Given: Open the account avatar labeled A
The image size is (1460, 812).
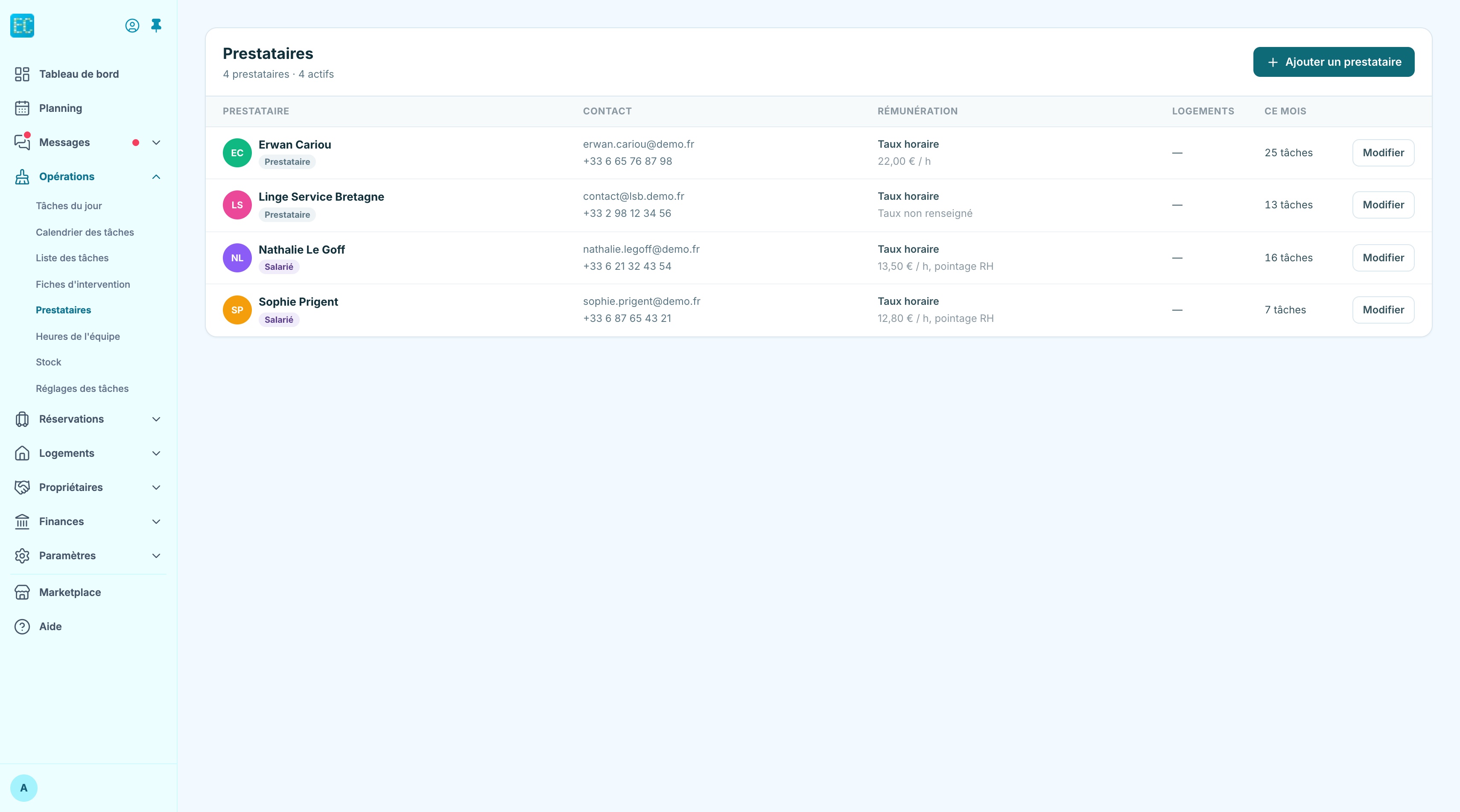Looking at the screenshot, I should tap(24, 788).
